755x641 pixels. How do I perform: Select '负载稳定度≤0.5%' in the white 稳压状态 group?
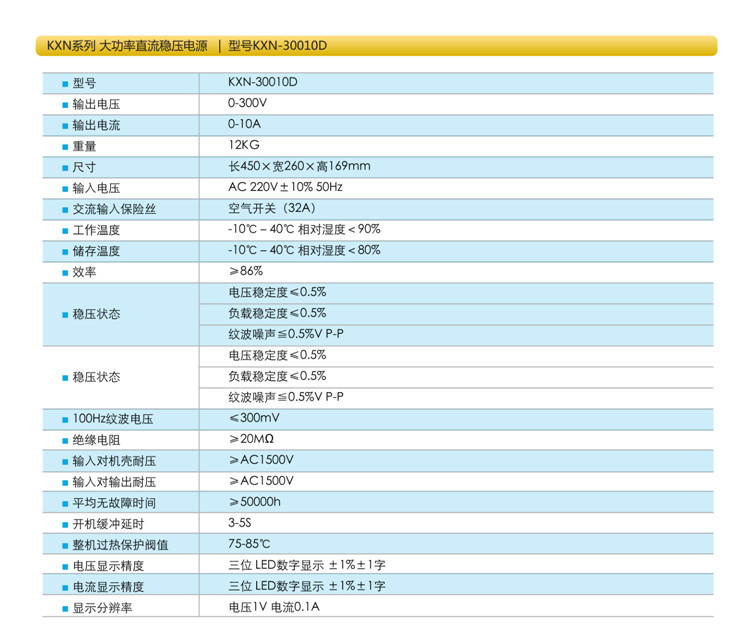tap(277, 376)
